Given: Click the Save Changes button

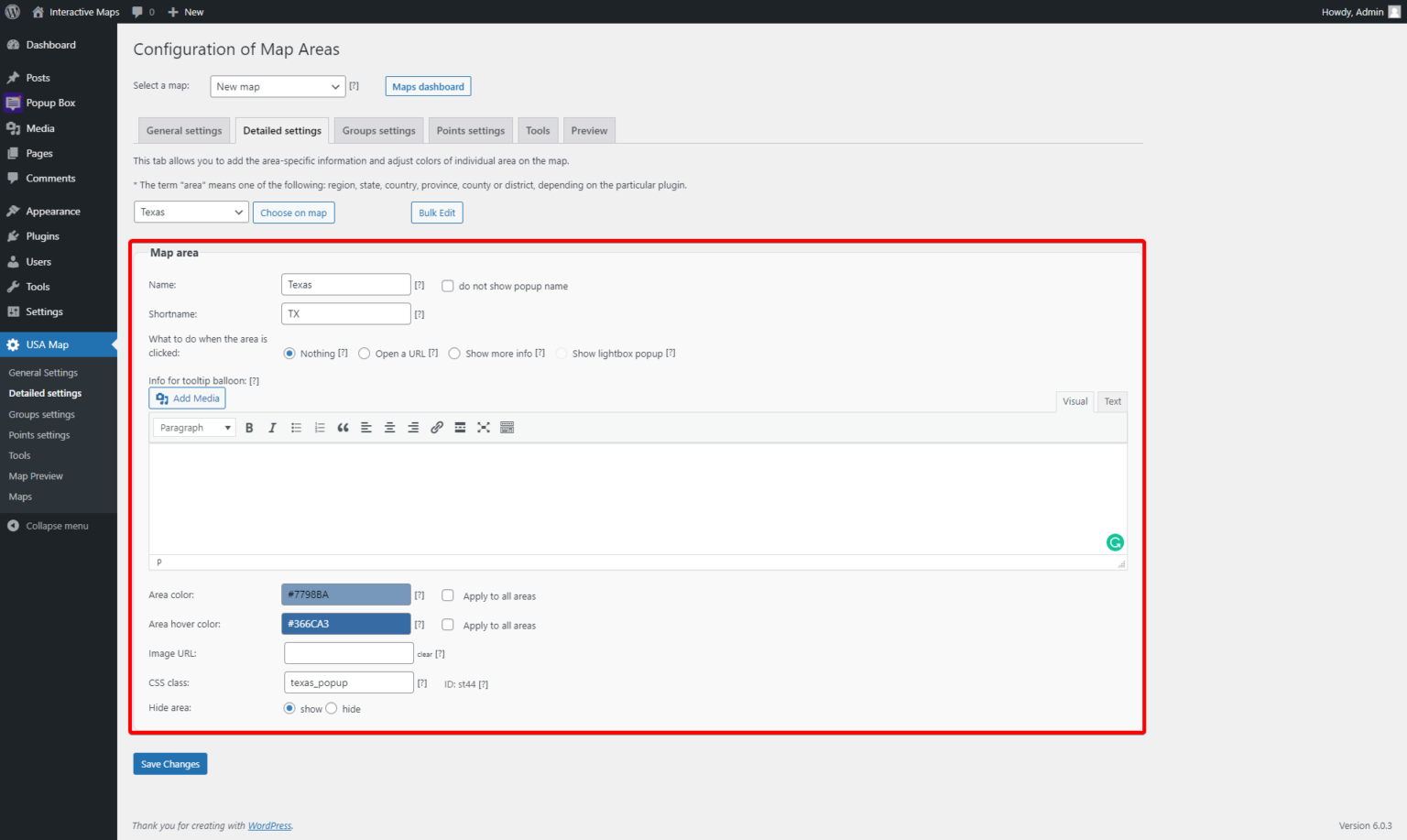Looking at the screenshot, I should 170,764.
